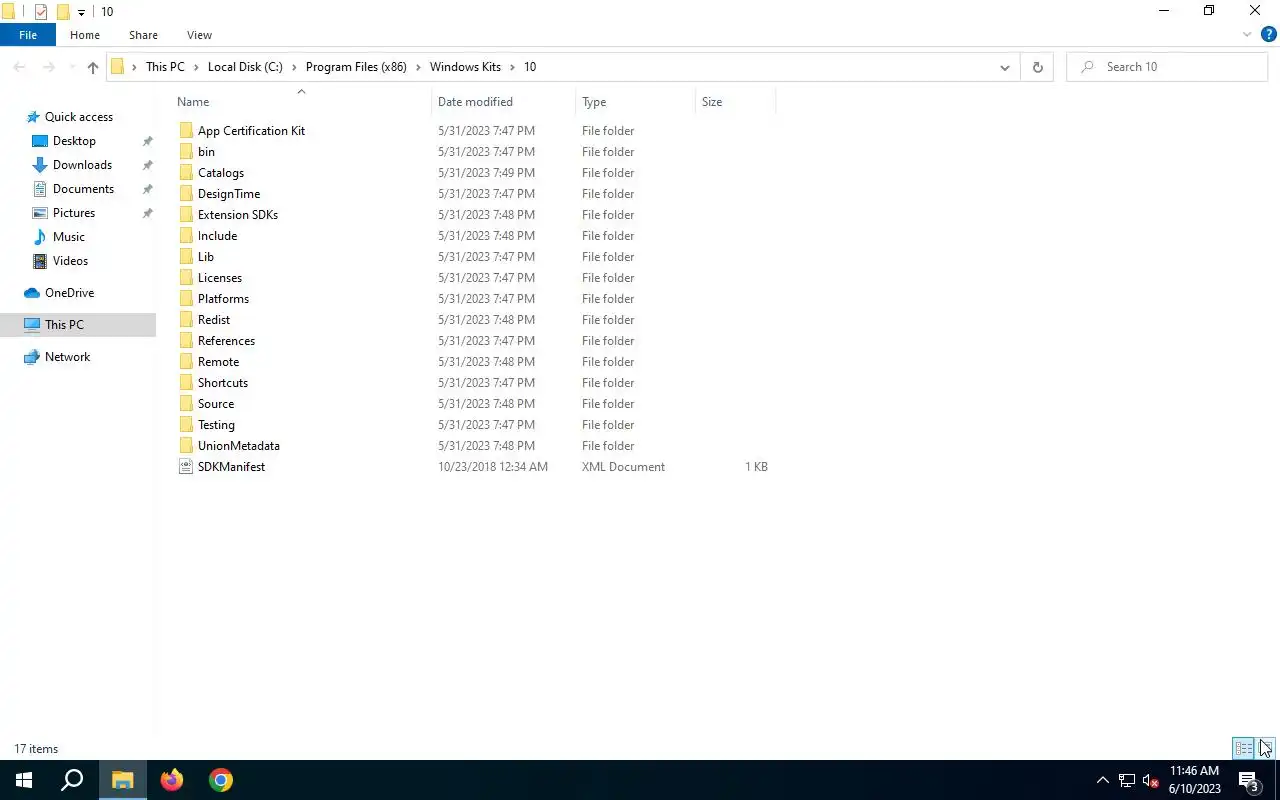
Task: Open Google Chrome from the taskbar
Action: point(221,780)
